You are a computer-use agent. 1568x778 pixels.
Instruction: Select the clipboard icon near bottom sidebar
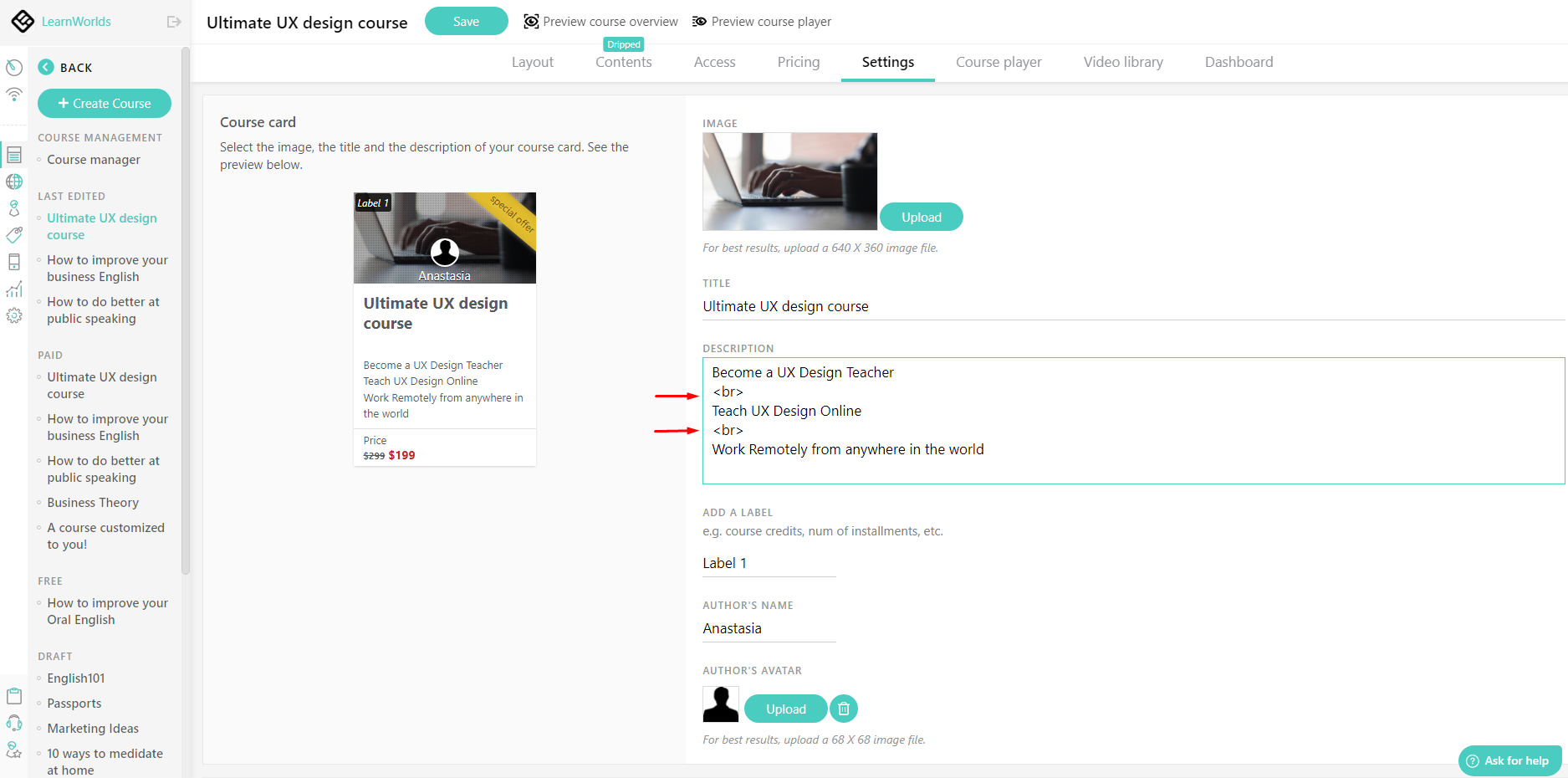[x=14, y=695]
